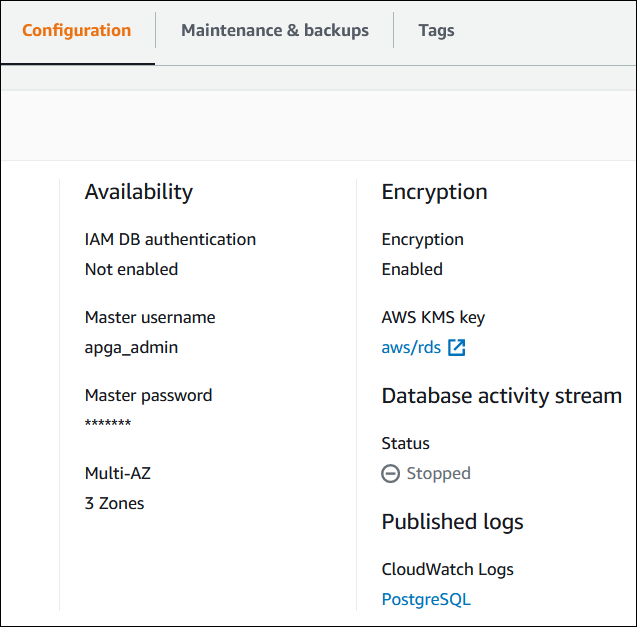The height and width of the screenshot is (627, 637).
Task: Click the Availability section heading
Action: [x=139, y=192]
